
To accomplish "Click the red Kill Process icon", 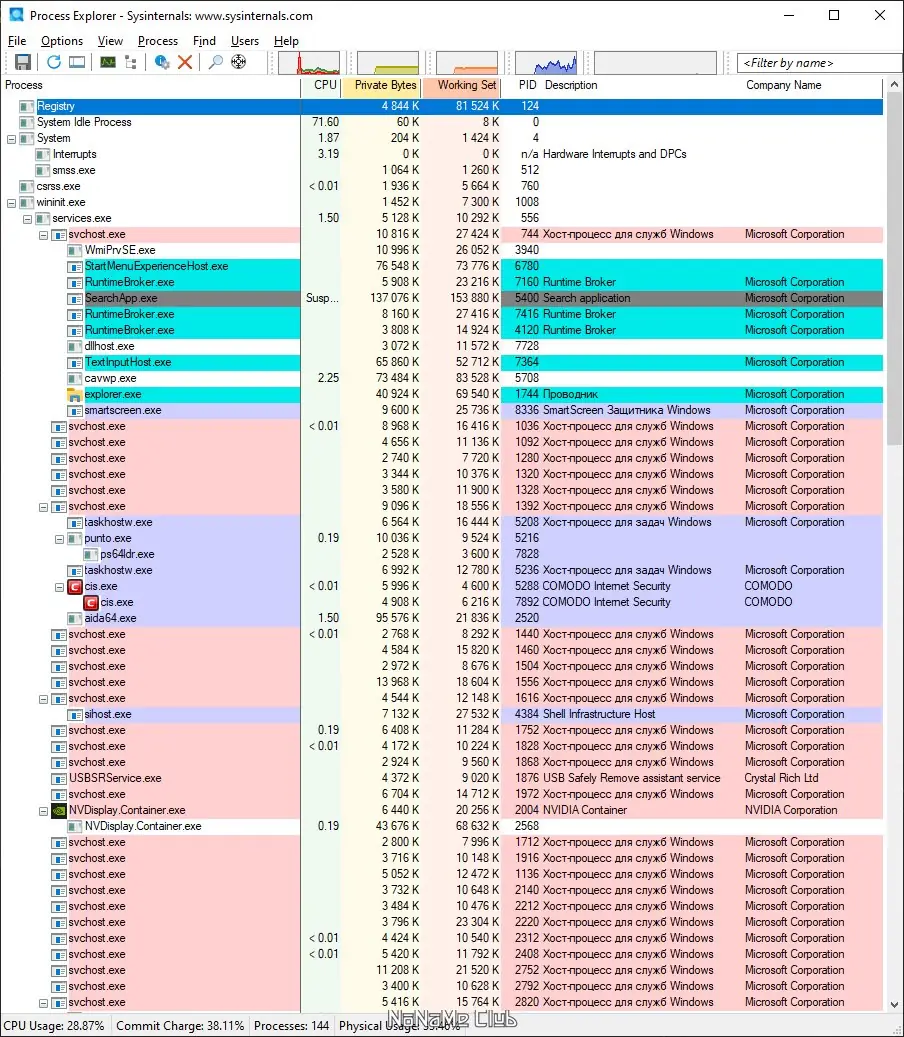I will 185,62.
